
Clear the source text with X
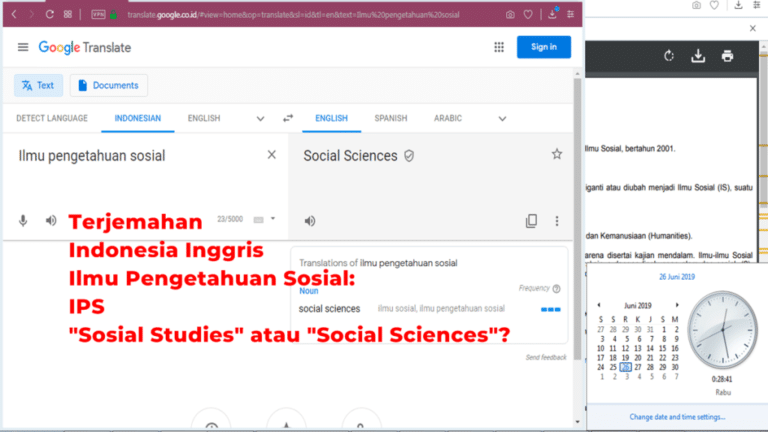271,155
